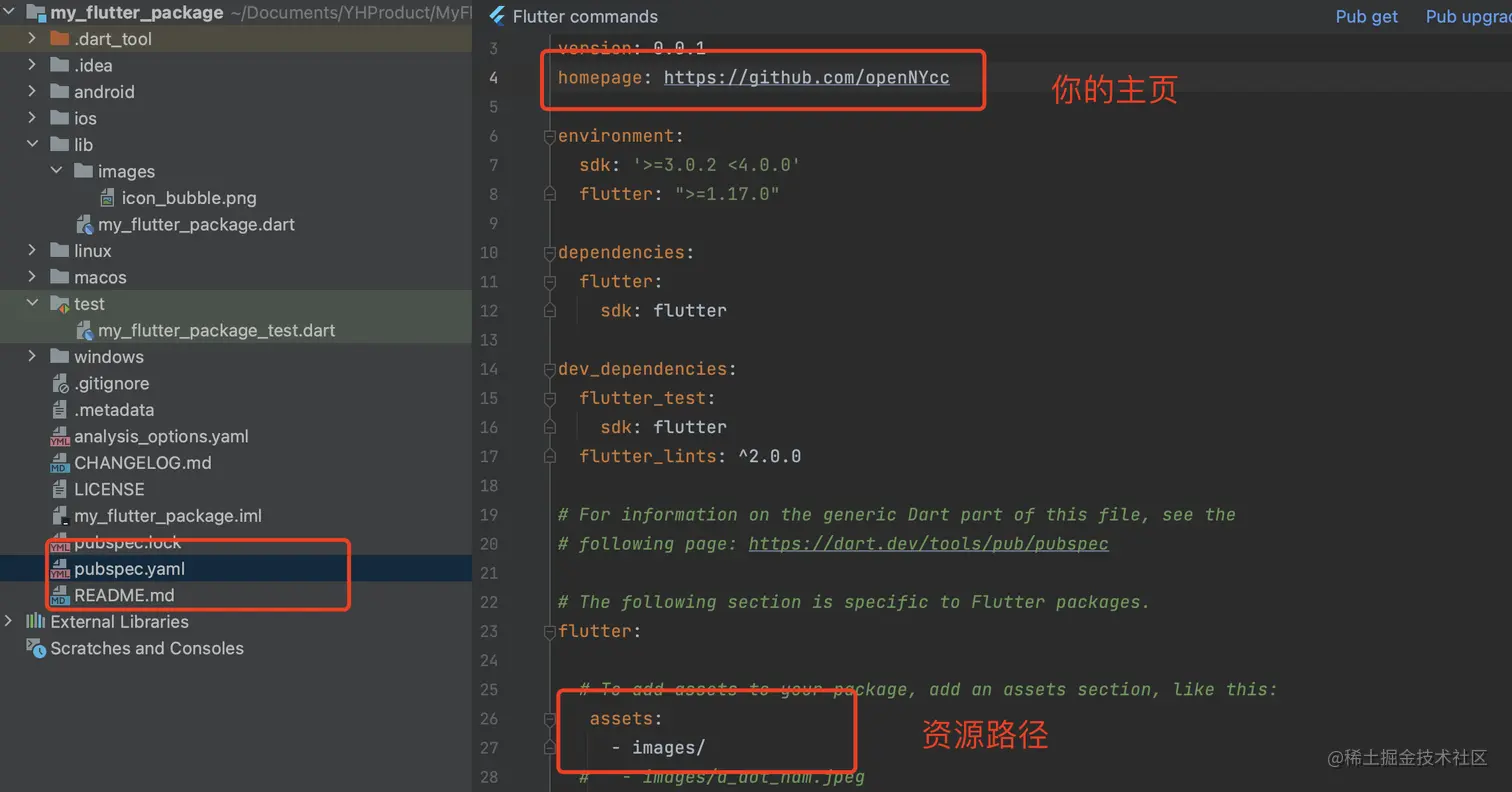Click the External Libraries icon

36,621
